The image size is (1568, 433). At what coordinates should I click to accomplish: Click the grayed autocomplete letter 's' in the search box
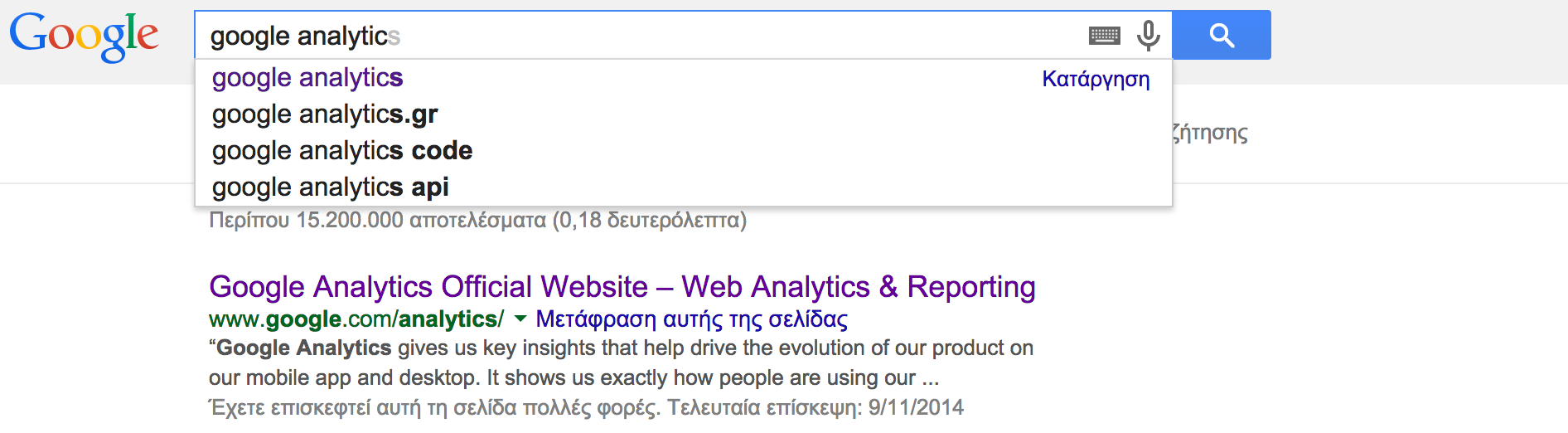point(394,36)
